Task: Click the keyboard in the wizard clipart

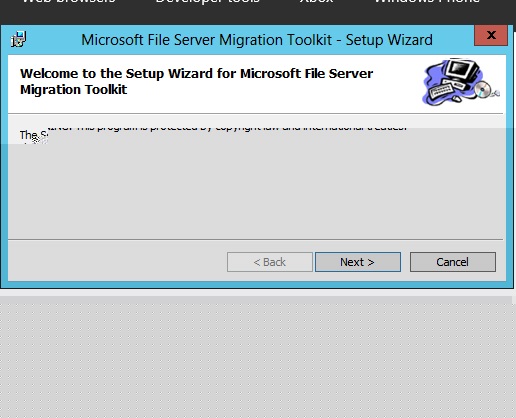Action: [x=441, y=91]
